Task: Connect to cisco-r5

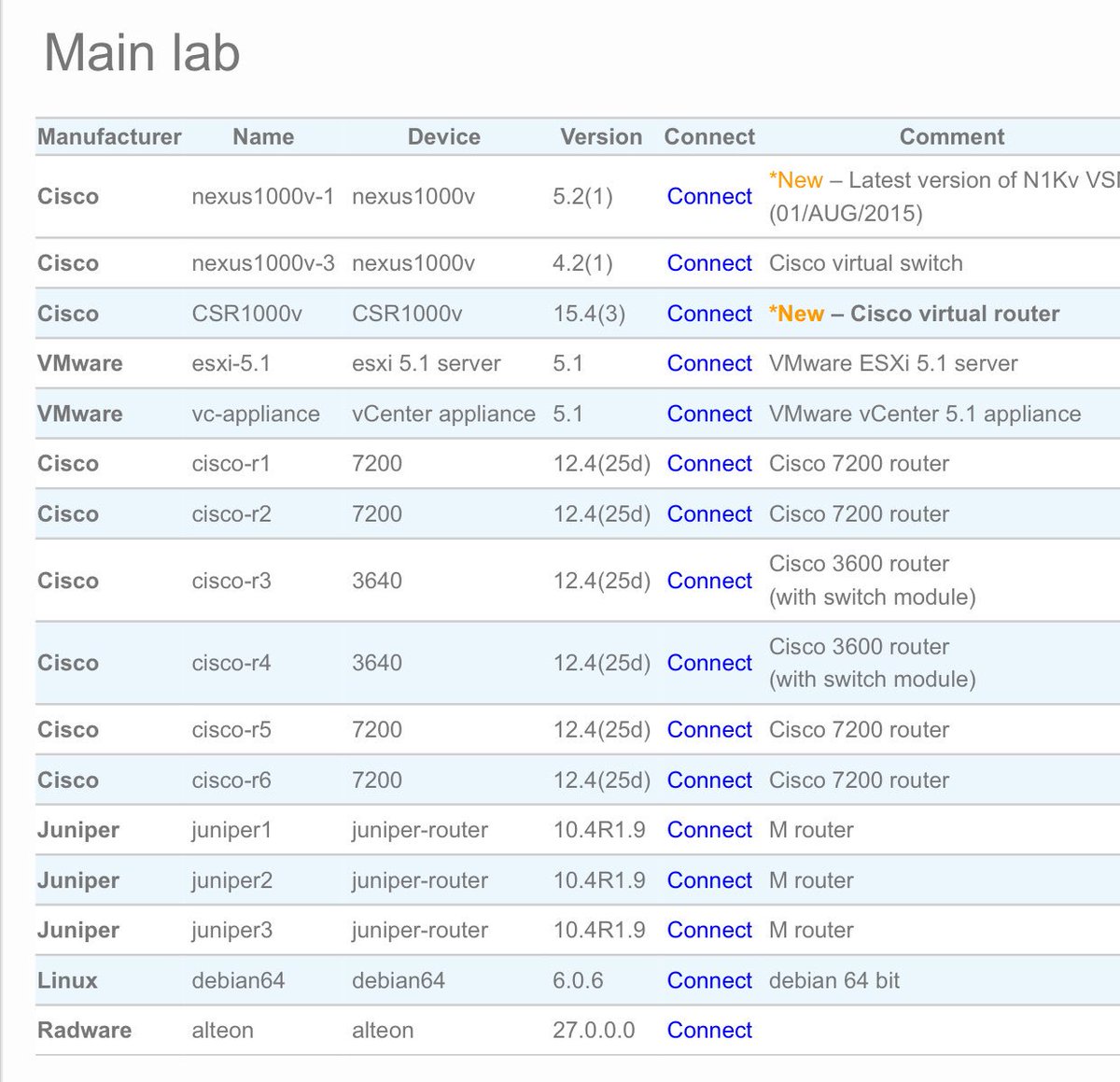Action: click(709, 730)
